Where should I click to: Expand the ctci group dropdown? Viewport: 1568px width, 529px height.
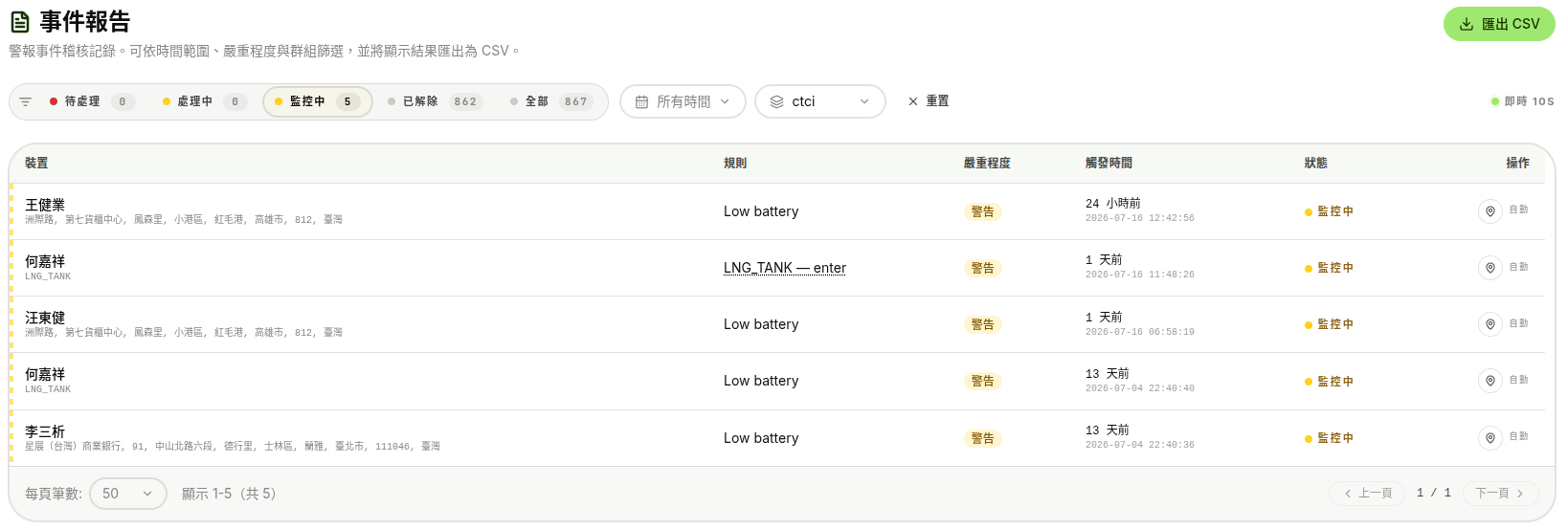pos(820,101)
